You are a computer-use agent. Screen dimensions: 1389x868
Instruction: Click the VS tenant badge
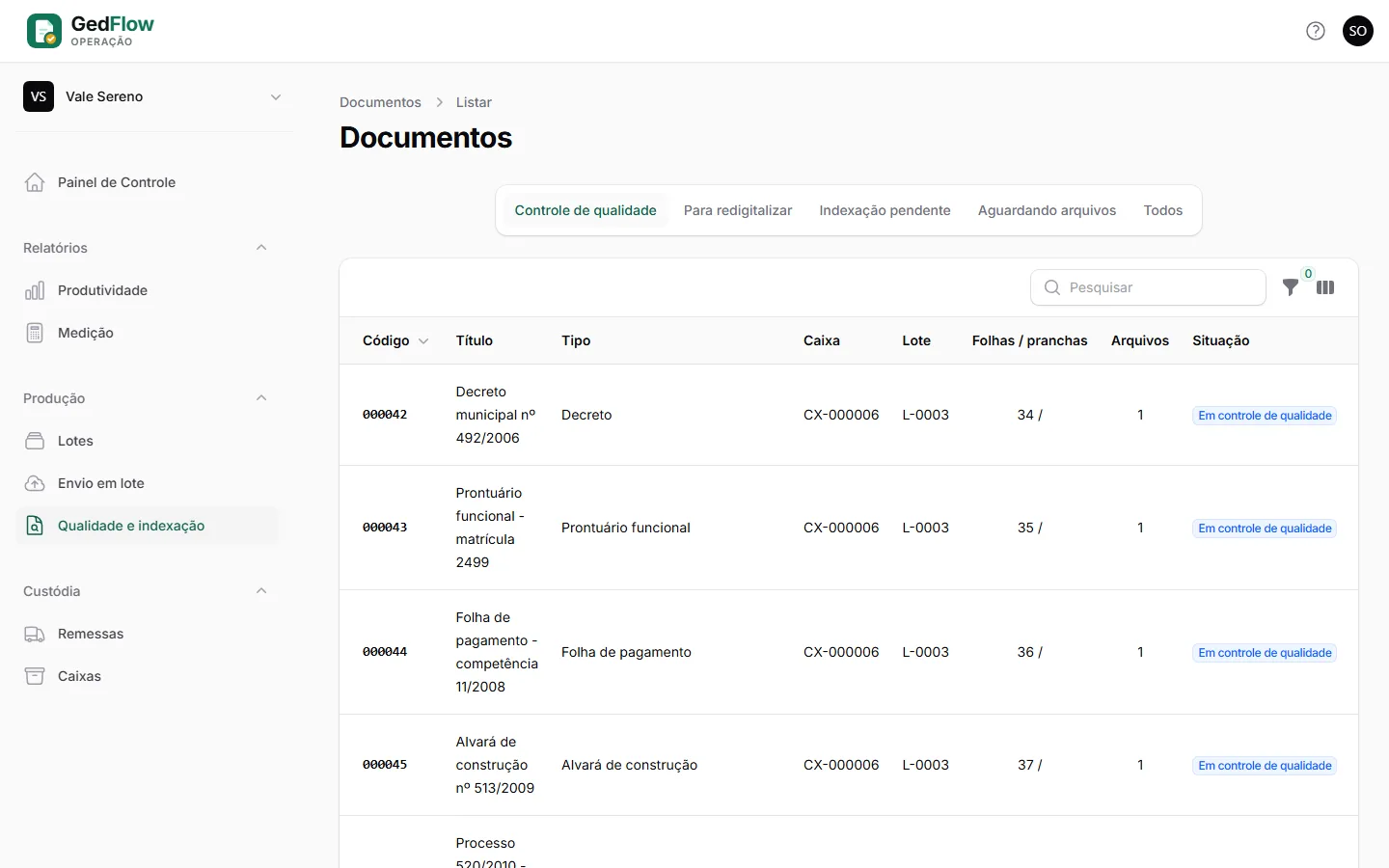click(39, 96)
